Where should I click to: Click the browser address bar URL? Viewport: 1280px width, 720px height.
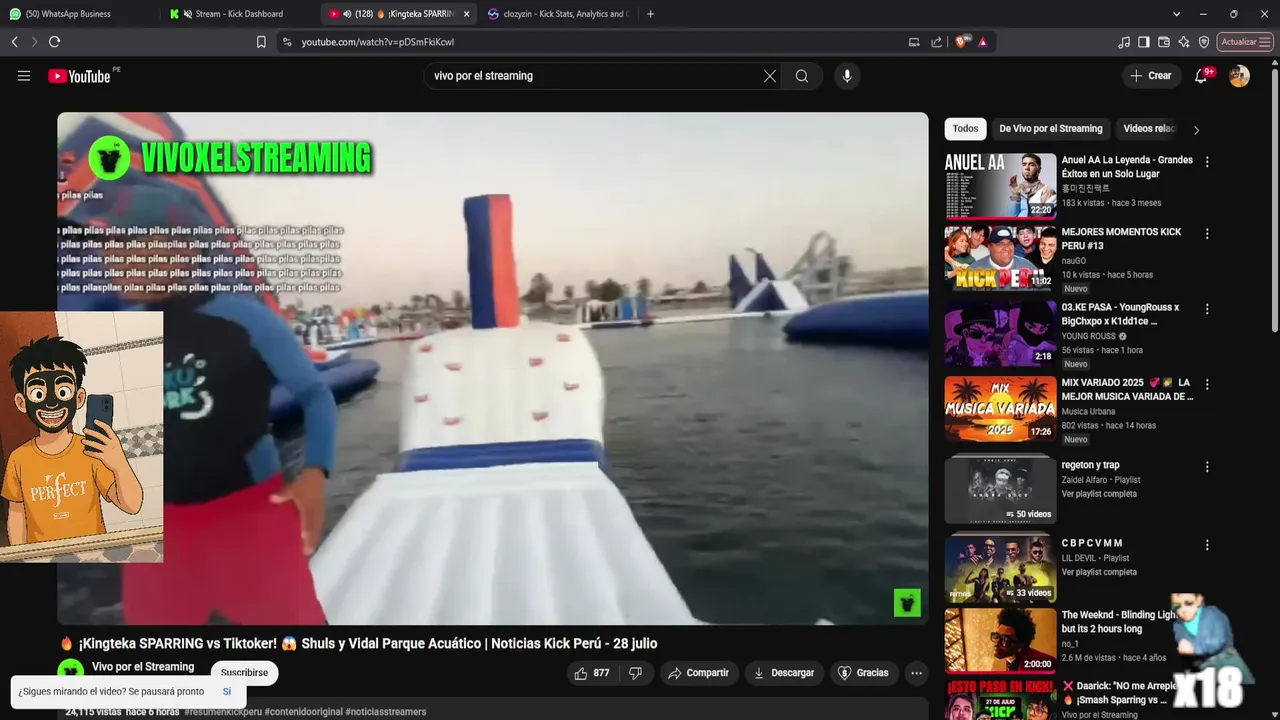pos(378,42)
